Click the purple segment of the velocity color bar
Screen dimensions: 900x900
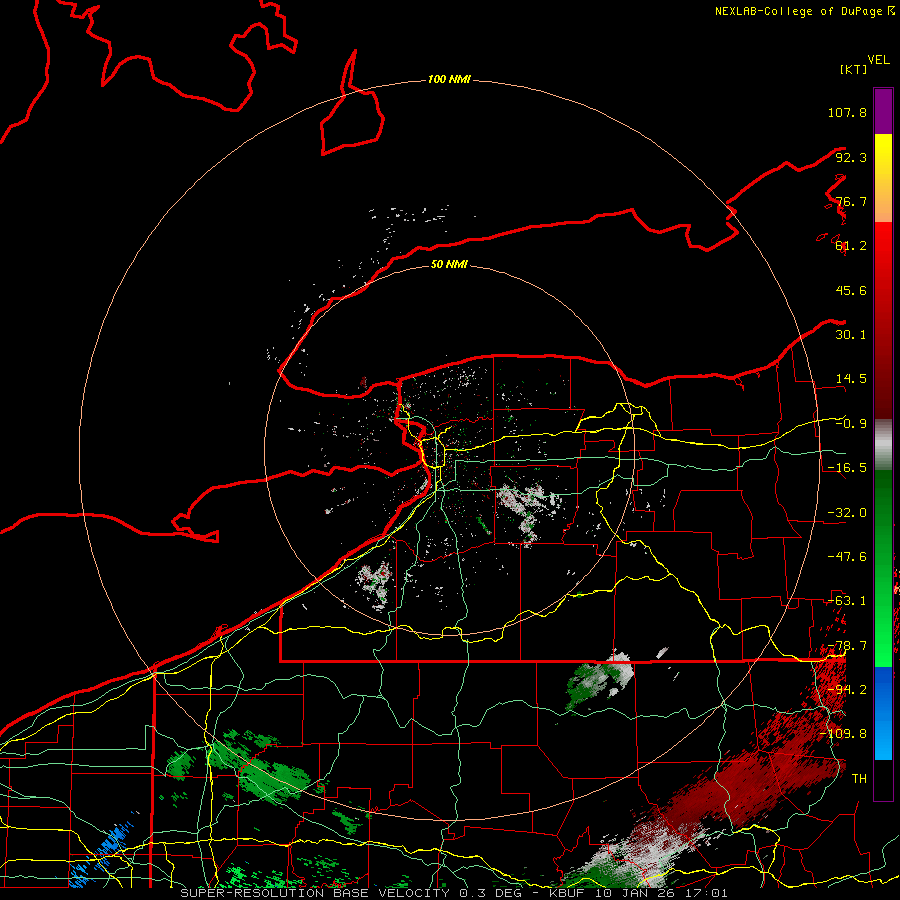point(883,111)
